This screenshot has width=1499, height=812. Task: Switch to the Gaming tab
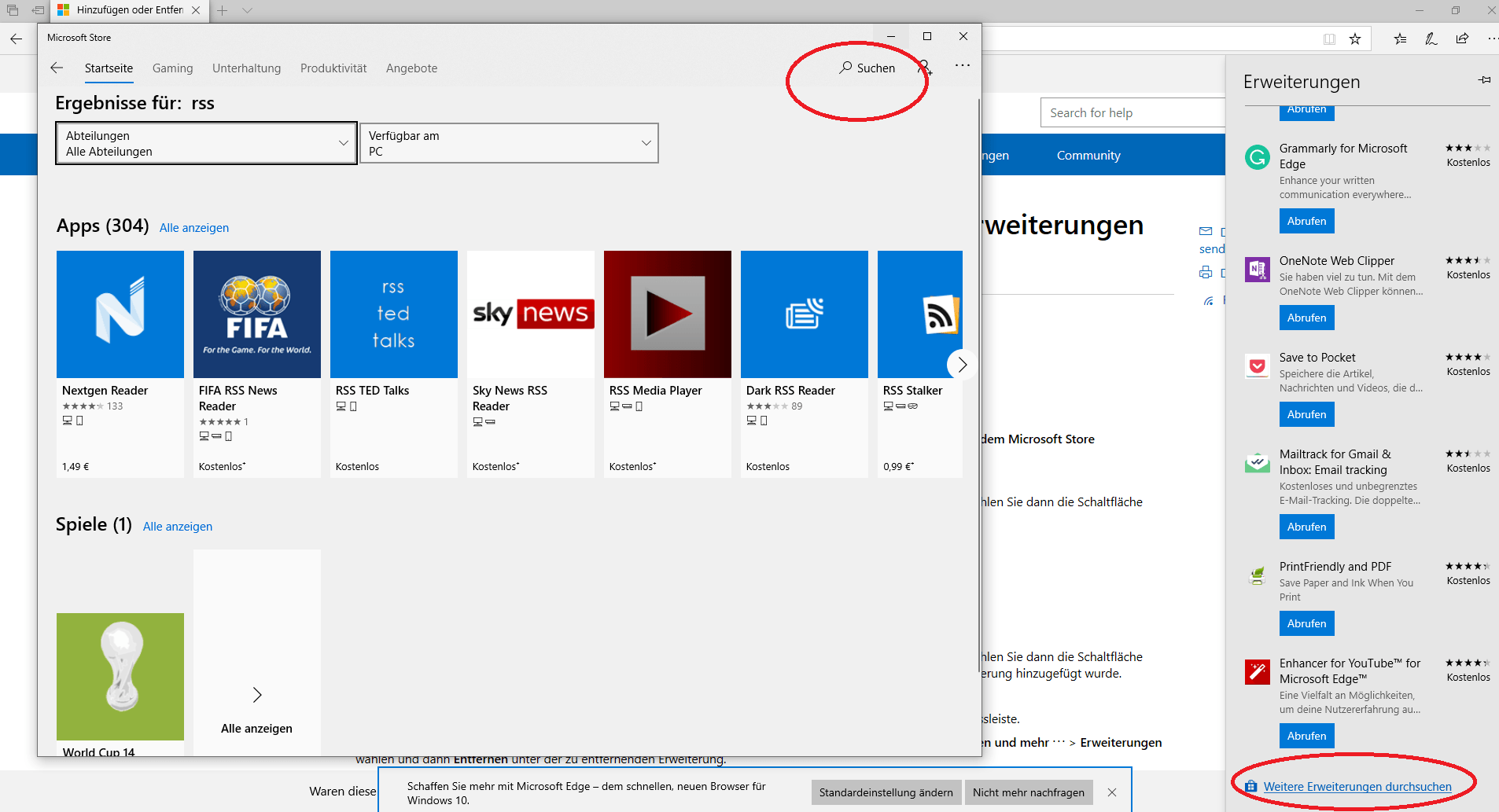pyautogui.click(x=172, y=68)
